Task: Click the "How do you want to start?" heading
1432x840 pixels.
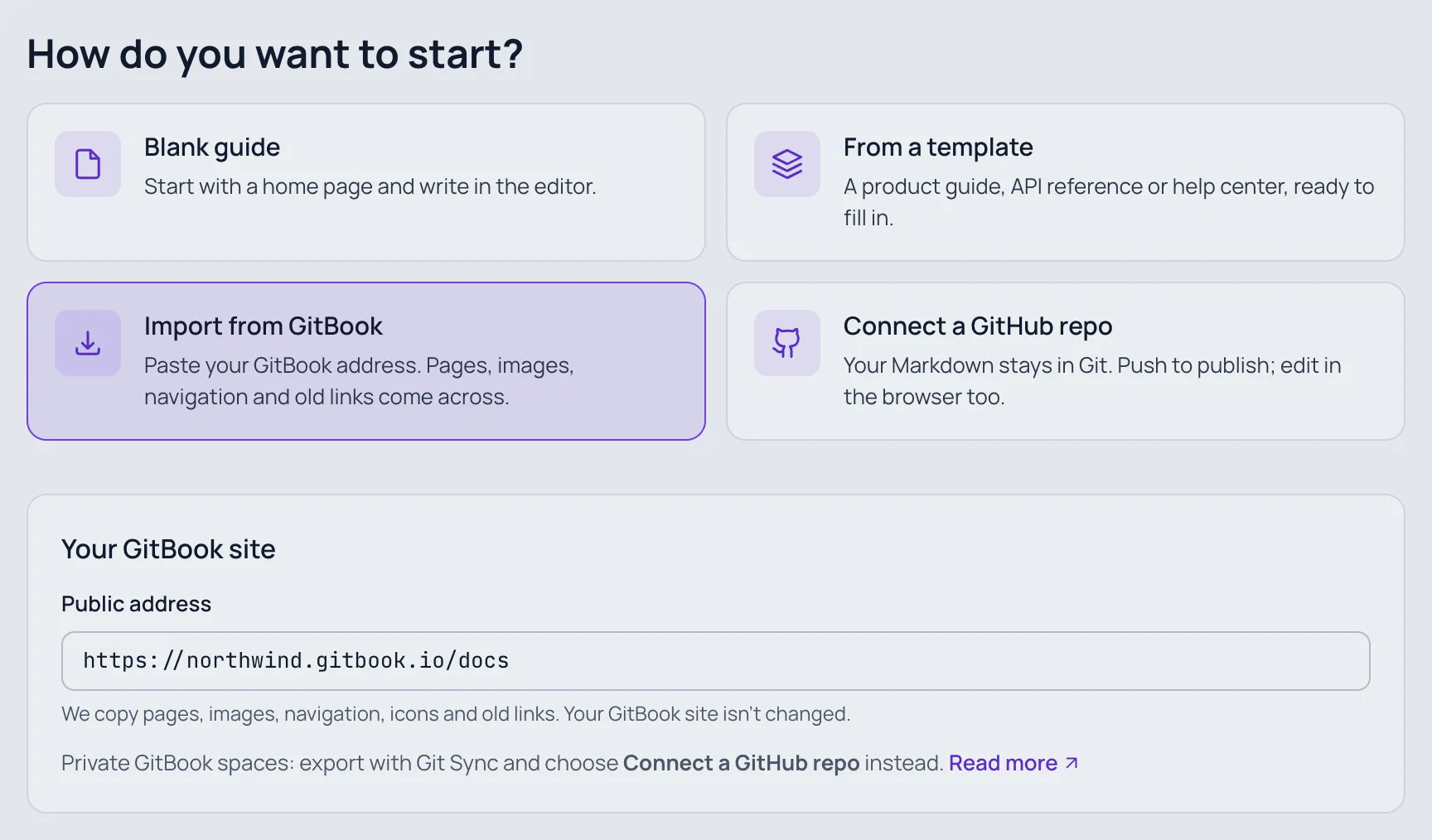Action: 275,55
